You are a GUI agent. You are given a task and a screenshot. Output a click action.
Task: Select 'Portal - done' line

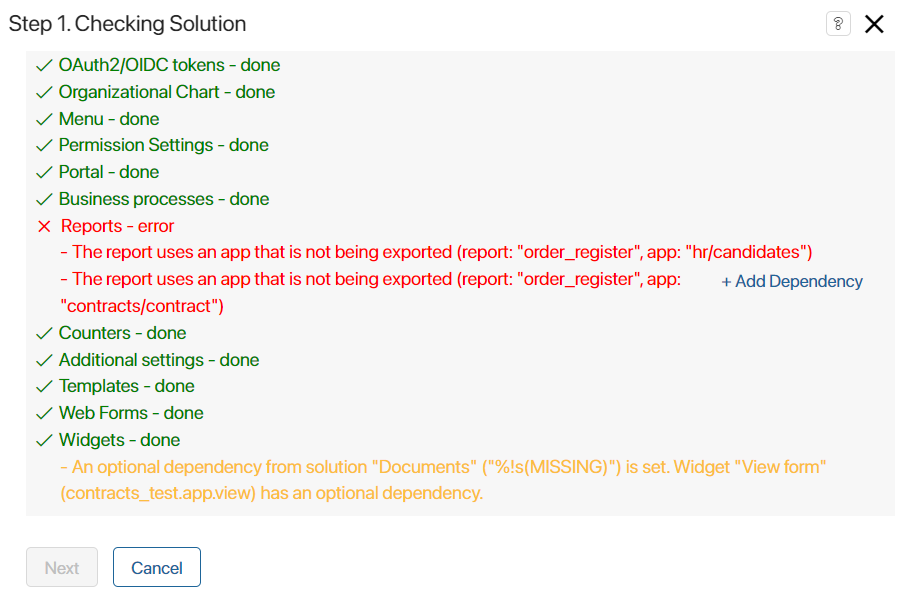(x=109, y=172)
